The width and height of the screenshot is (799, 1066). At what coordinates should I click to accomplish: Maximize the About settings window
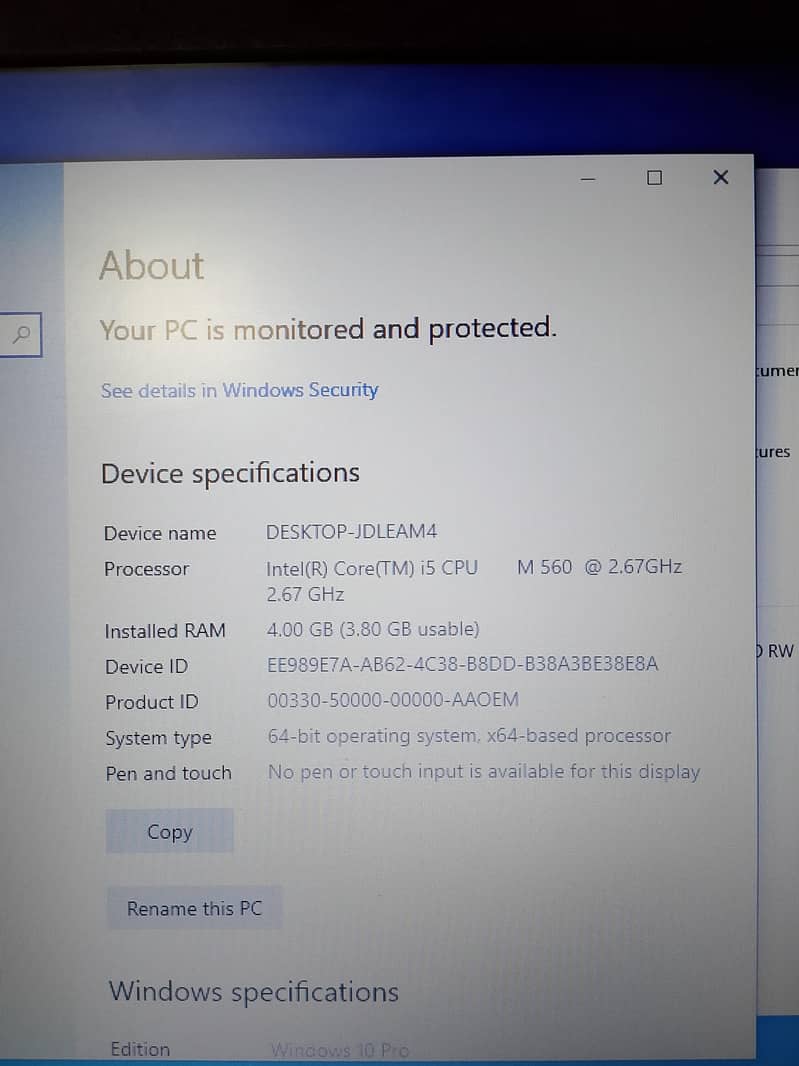pos(654,178)
